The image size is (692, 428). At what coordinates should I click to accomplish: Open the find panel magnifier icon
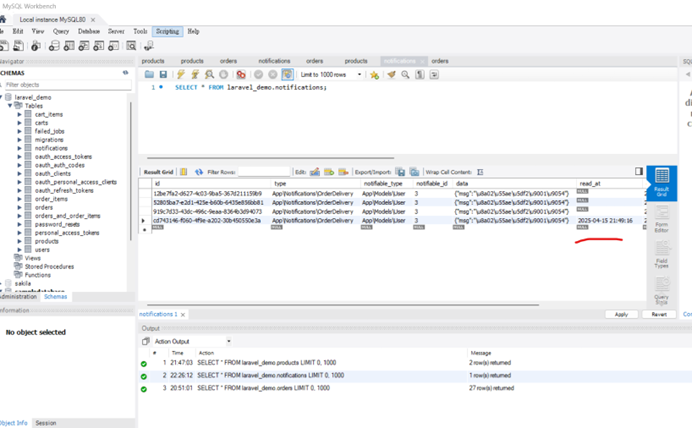pyautogui.click(x=405, y=75)
